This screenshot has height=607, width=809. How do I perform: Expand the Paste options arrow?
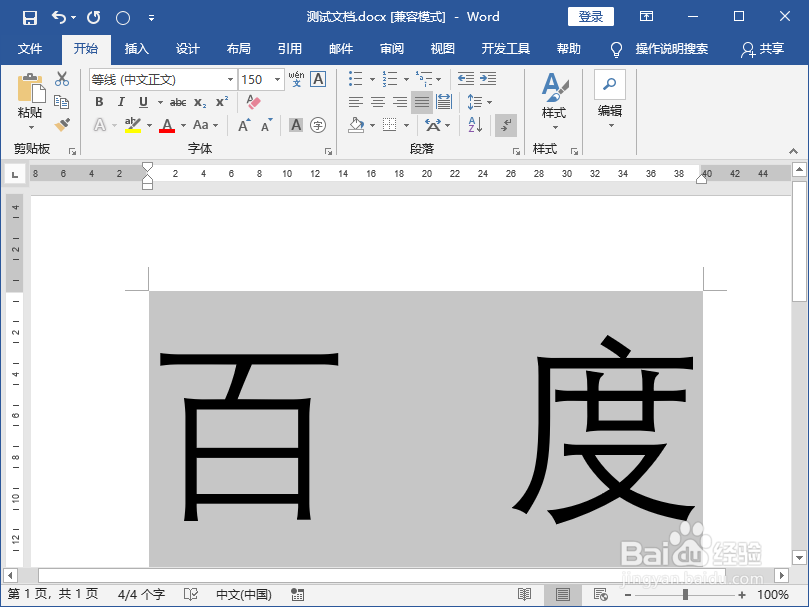click(31, 127)
